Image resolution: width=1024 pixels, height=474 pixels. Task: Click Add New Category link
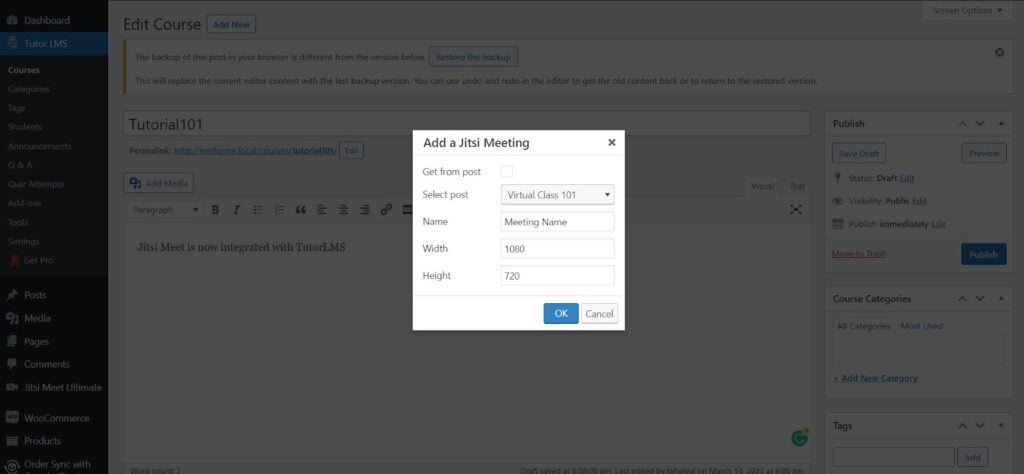point(875,378)
